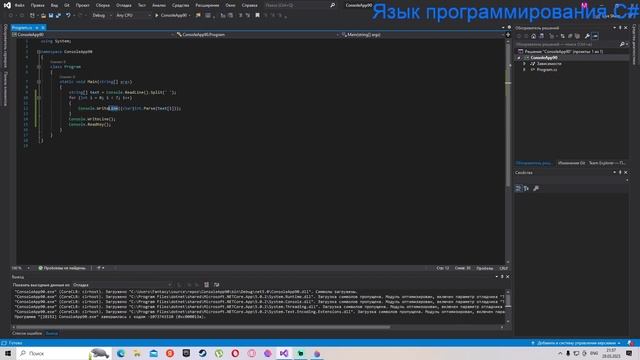Click Visual Studio icon in the taskbar
The height and width of the screenshot is (360, 640).
point(284,353)
